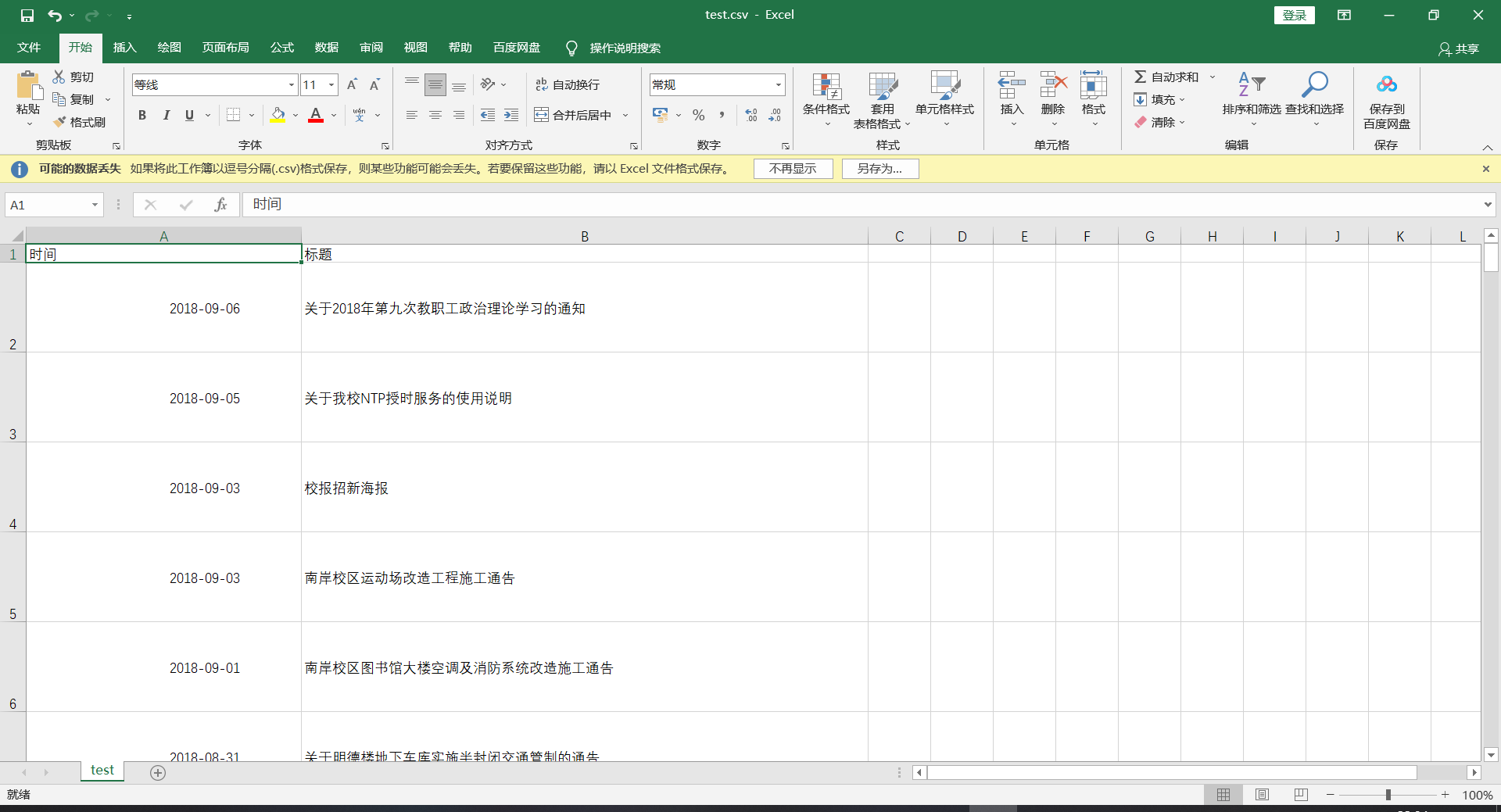Toggle Wrap Text (自动换行)

[x=568, y=84]
